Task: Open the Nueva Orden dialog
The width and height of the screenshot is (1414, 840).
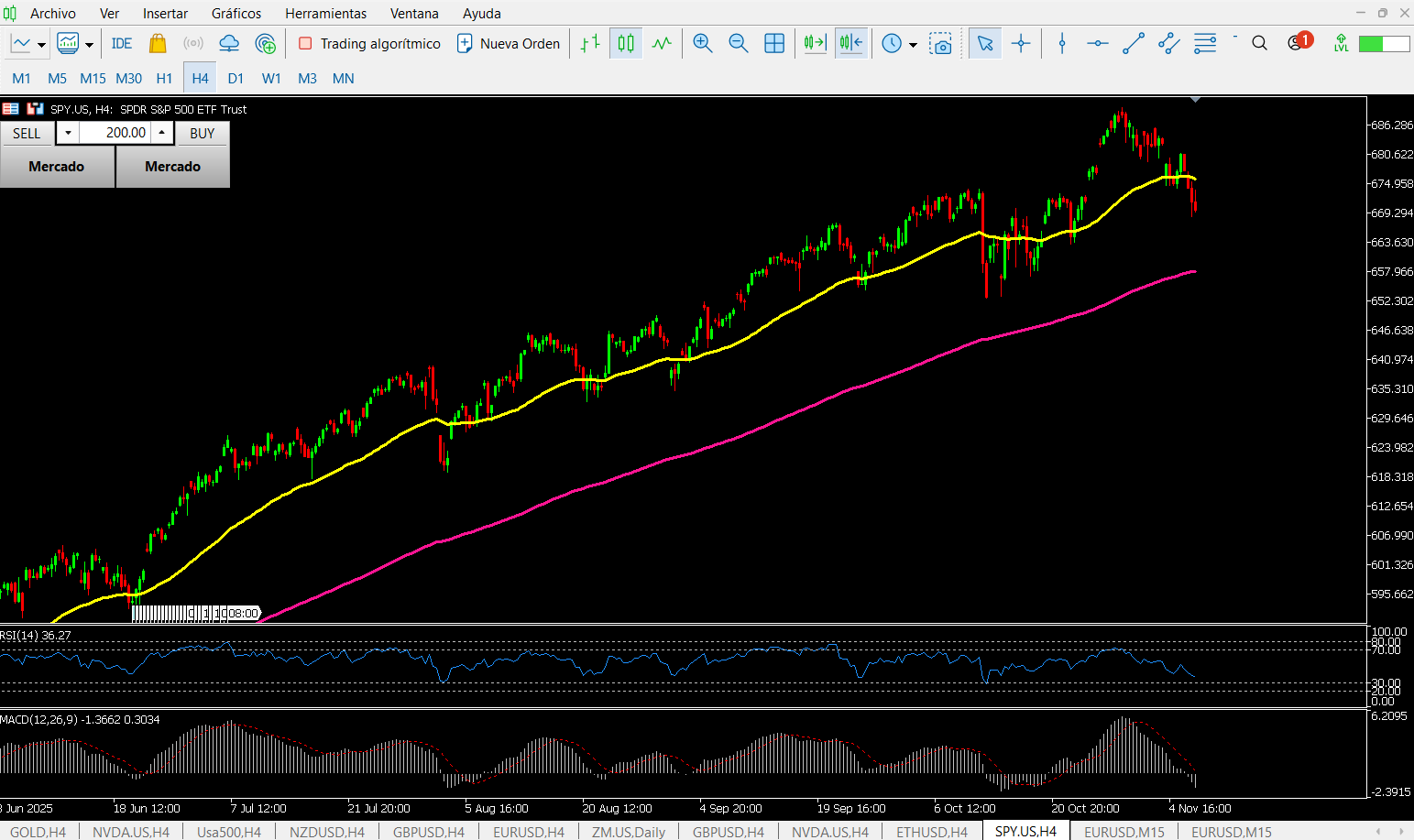Action: (x=509, y=43)
